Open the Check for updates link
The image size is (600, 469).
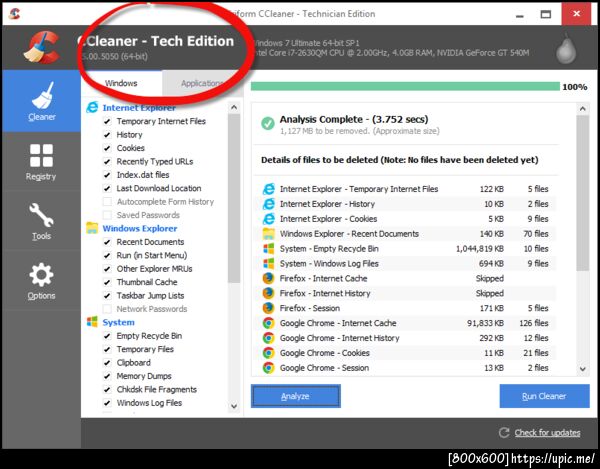click(x=547, y=433)
